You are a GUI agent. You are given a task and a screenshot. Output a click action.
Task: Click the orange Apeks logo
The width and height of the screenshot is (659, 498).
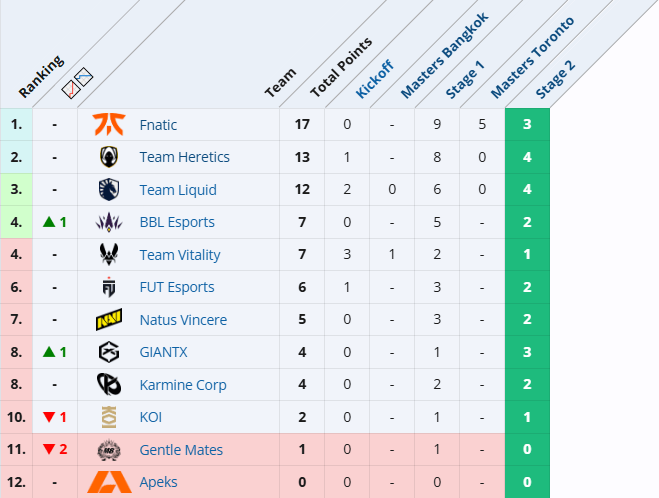click(109, 482)
